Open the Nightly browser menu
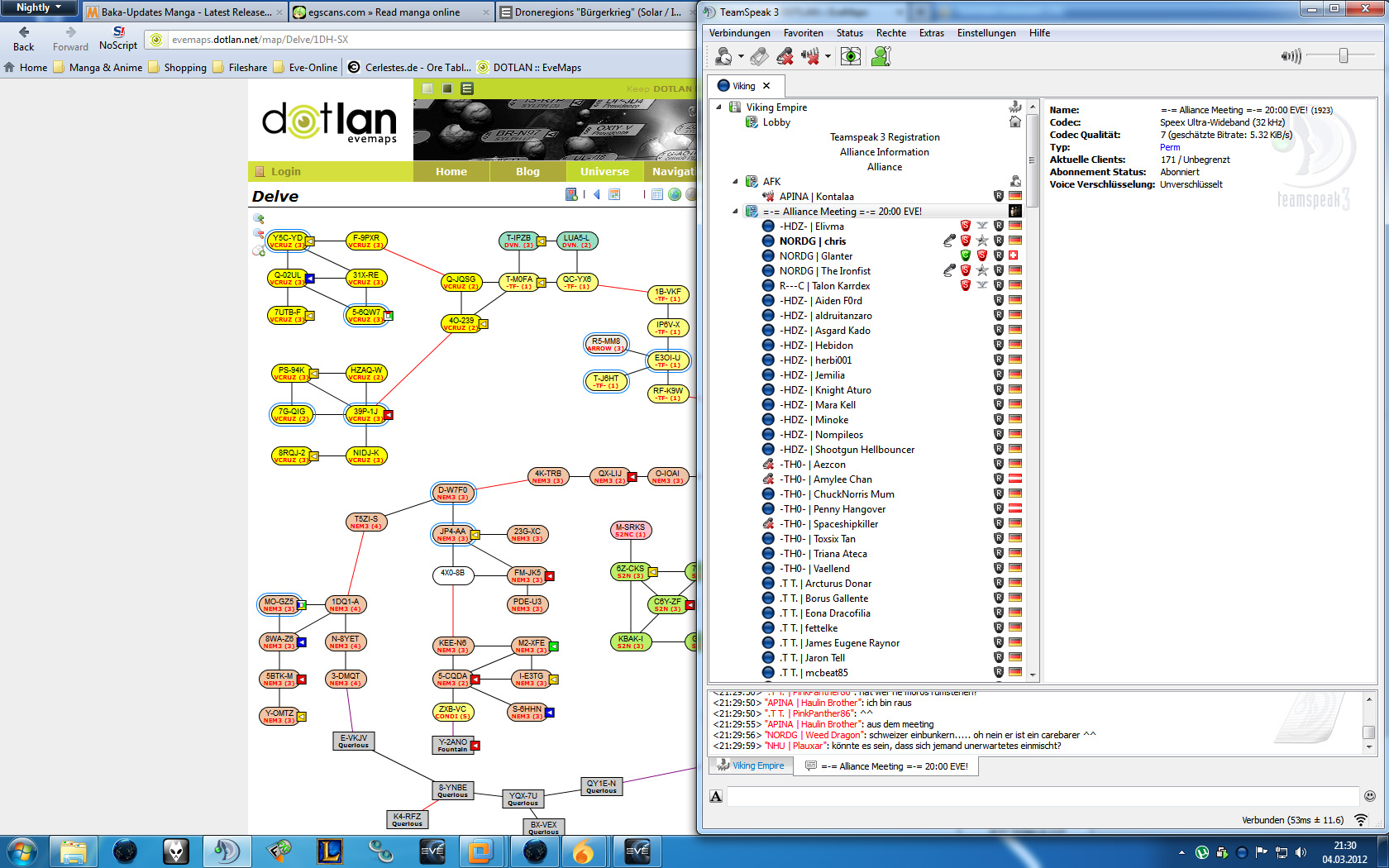The height and width of the screenshot is (868, 1389). tap(39, 8)
